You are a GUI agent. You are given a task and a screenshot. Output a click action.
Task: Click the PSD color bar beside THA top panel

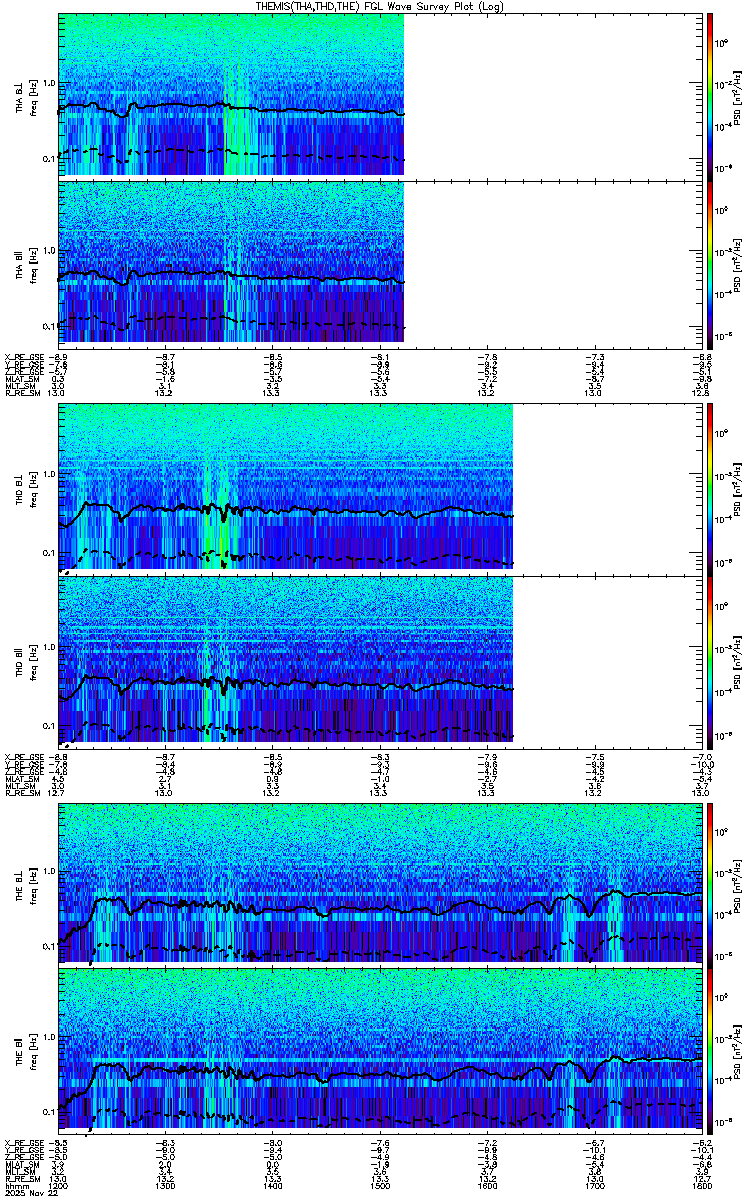[709, 94]
